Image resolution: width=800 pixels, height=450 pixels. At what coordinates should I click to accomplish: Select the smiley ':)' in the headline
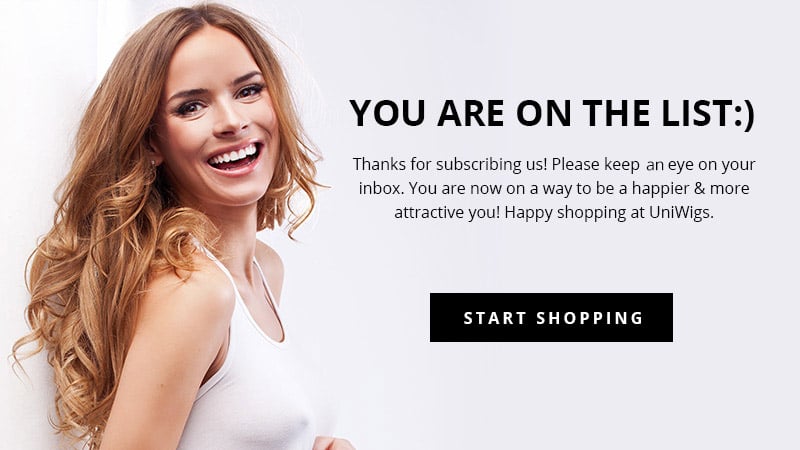(744, 114)
